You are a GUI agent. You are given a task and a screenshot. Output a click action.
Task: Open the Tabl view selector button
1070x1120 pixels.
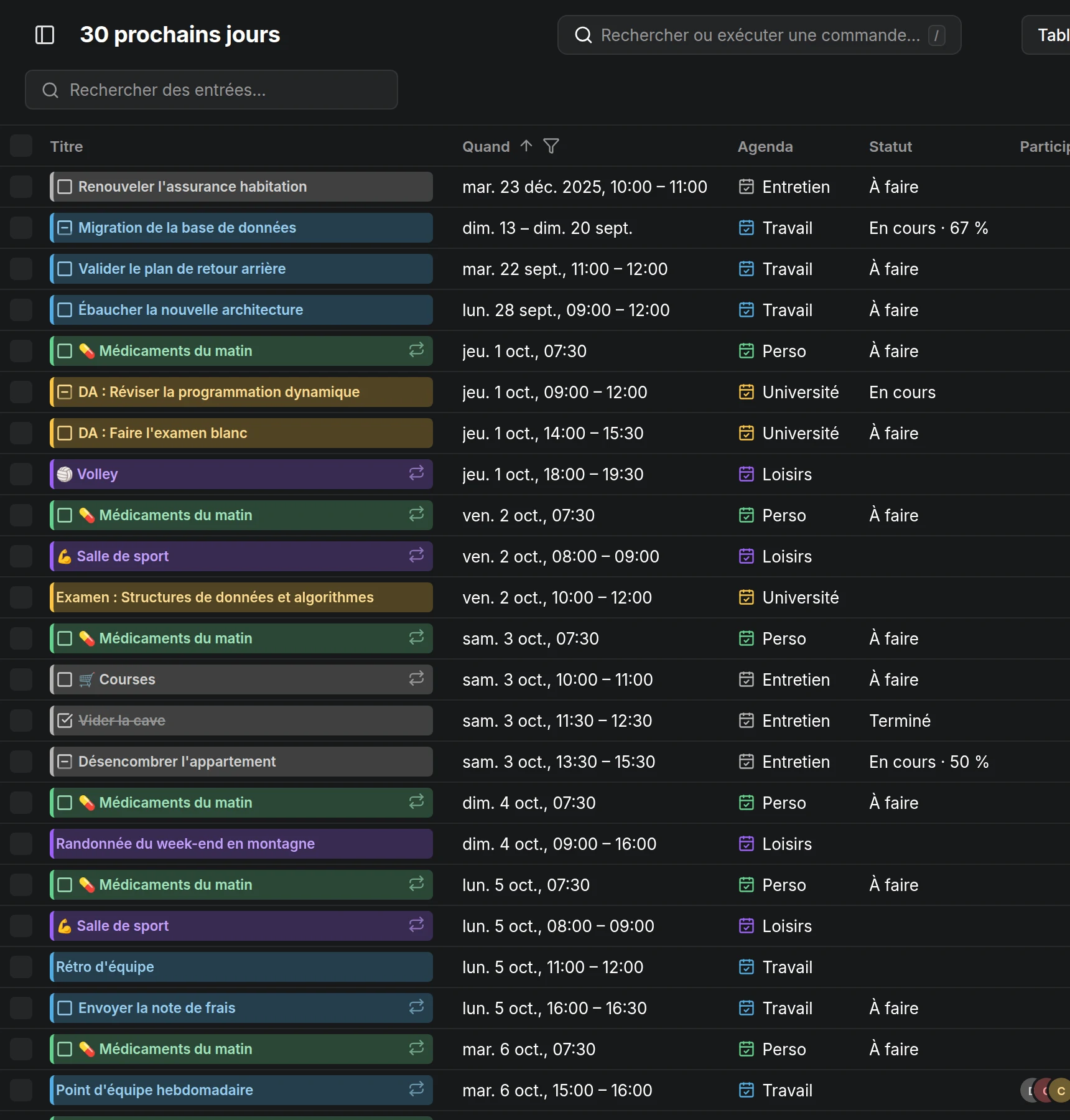click(x=1046, y=35)
